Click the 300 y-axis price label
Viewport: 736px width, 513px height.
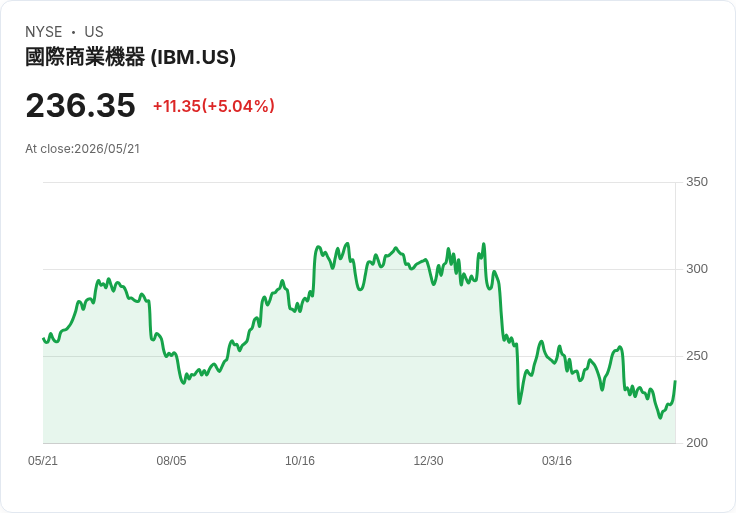(697, 268)
